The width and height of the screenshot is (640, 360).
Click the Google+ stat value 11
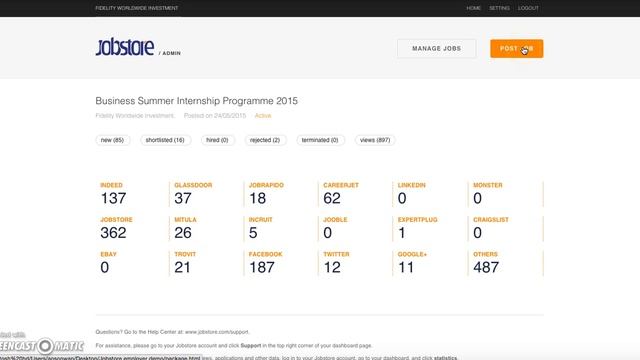coord(406,267)
